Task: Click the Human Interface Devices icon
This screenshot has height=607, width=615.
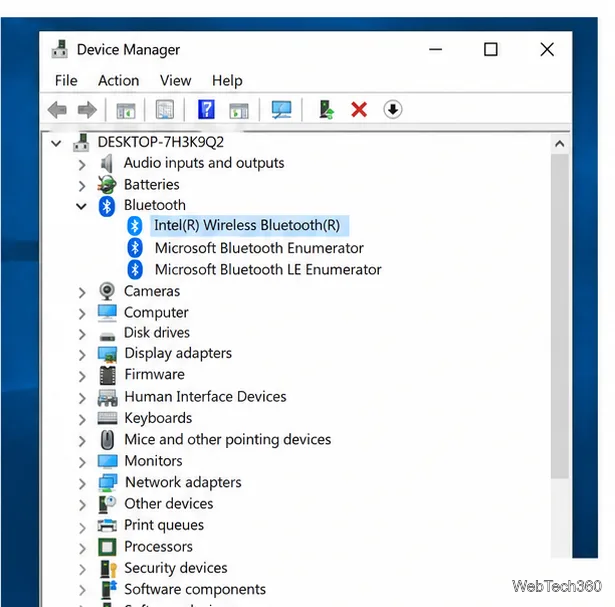Action: (x=107, y=397)
